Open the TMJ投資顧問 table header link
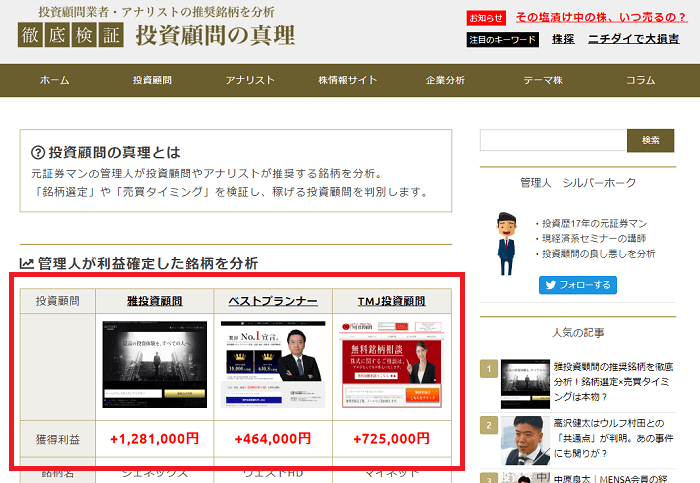Image resolution: width=700 pixels, height=483 pixels. tap(392, 301)
